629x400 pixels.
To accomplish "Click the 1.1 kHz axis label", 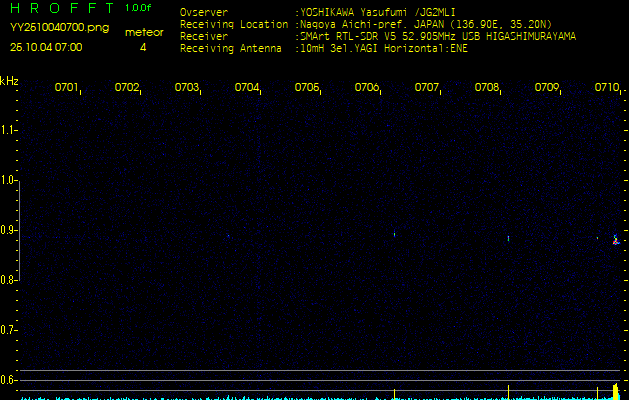I will pos(7,130).
